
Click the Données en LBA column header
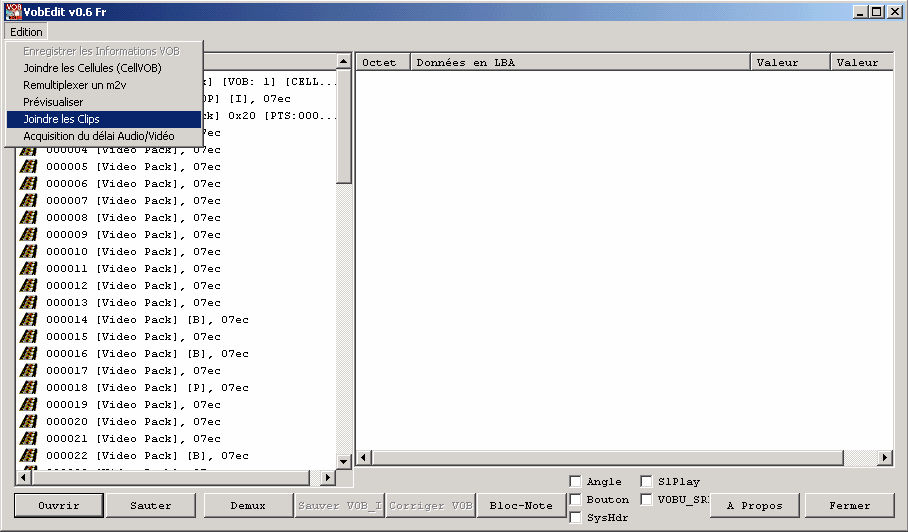tap(580, 62)
